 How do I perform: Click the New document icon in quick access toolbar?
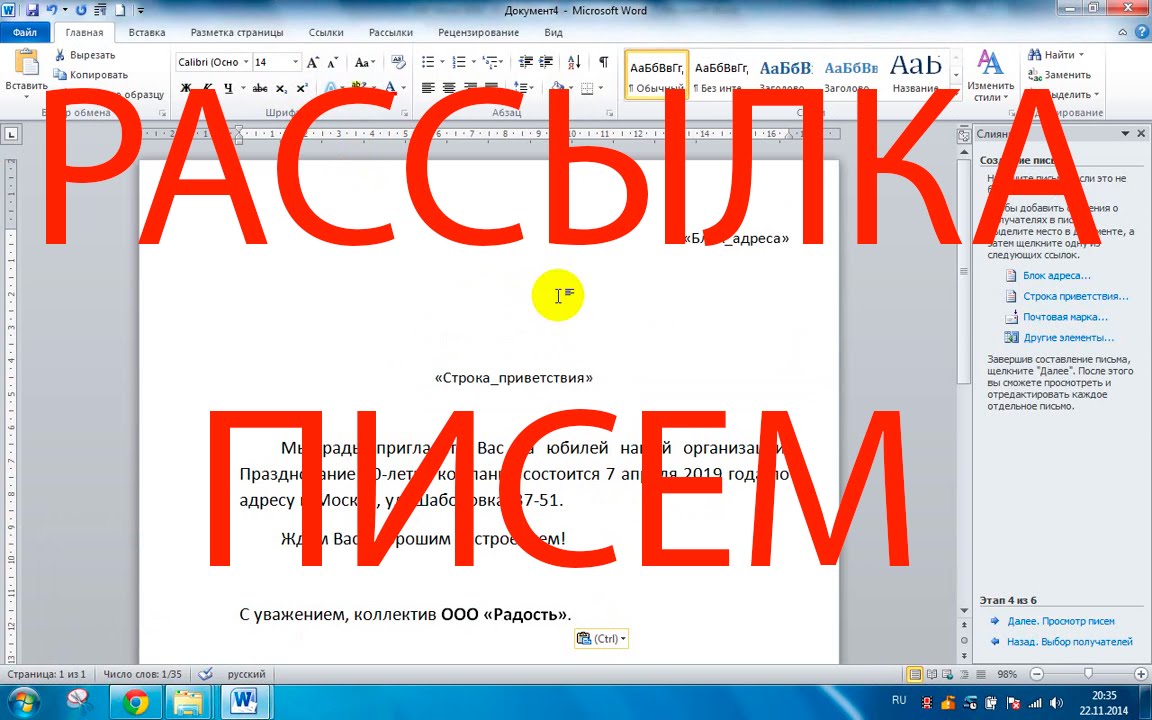[x=120, y=10]
